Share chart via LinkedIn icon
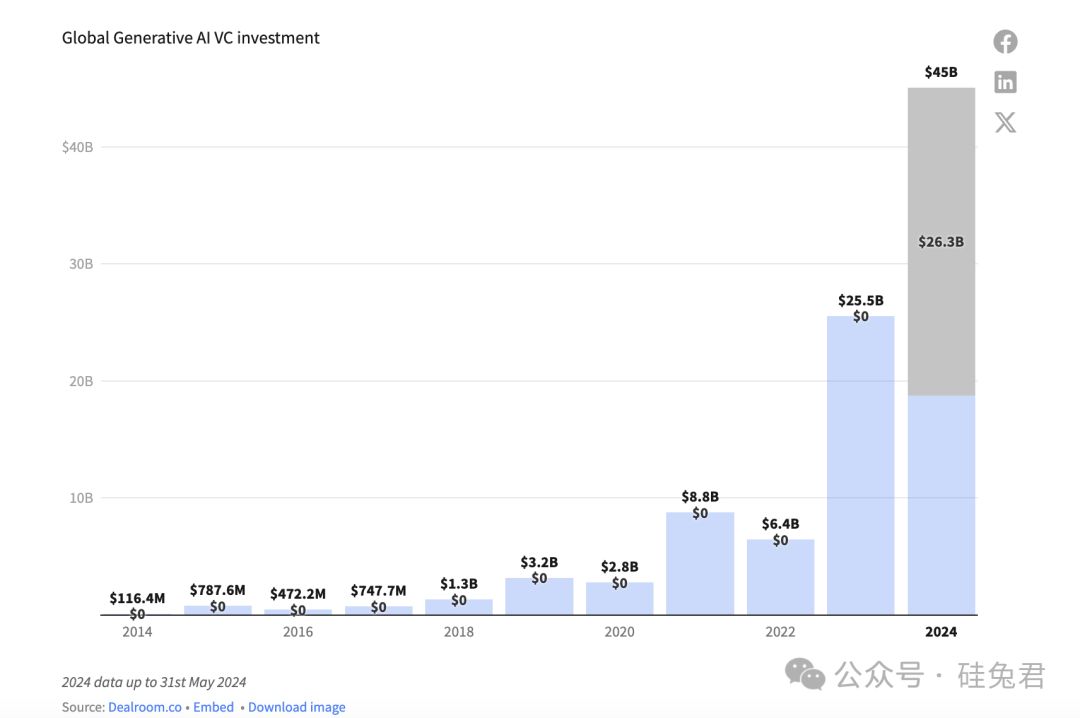This screenshot has width=1080, height=718. click(1005, 82)
